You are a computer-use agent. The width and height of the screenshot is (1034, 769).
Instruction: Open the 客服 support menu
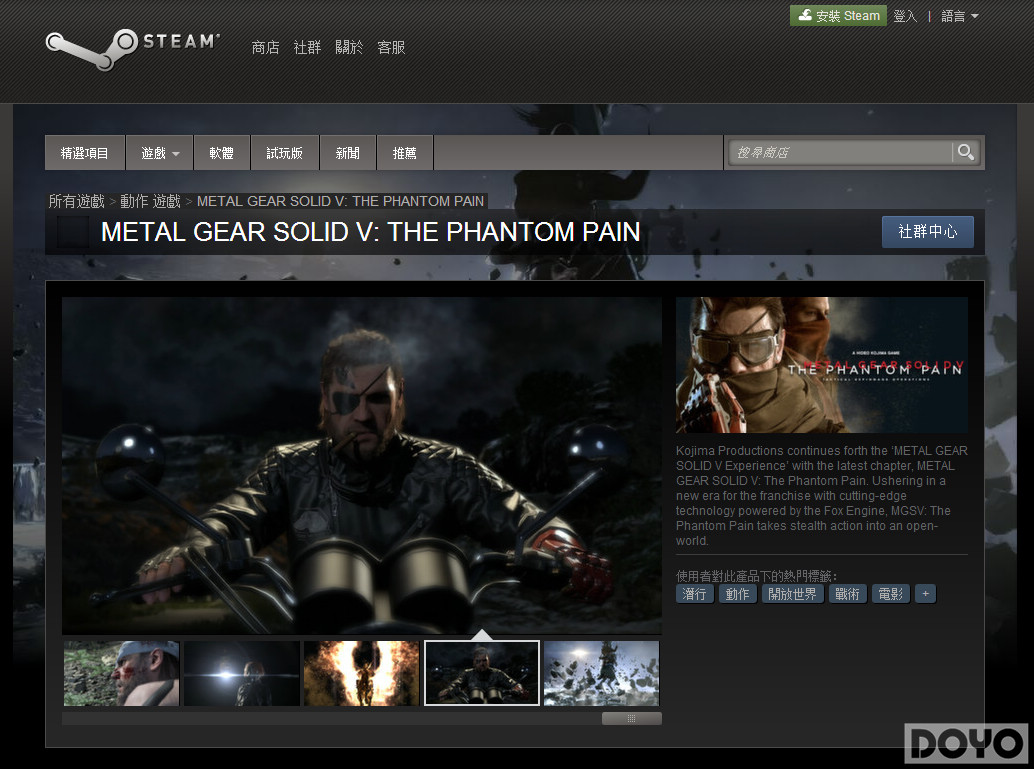coord(391,47)
